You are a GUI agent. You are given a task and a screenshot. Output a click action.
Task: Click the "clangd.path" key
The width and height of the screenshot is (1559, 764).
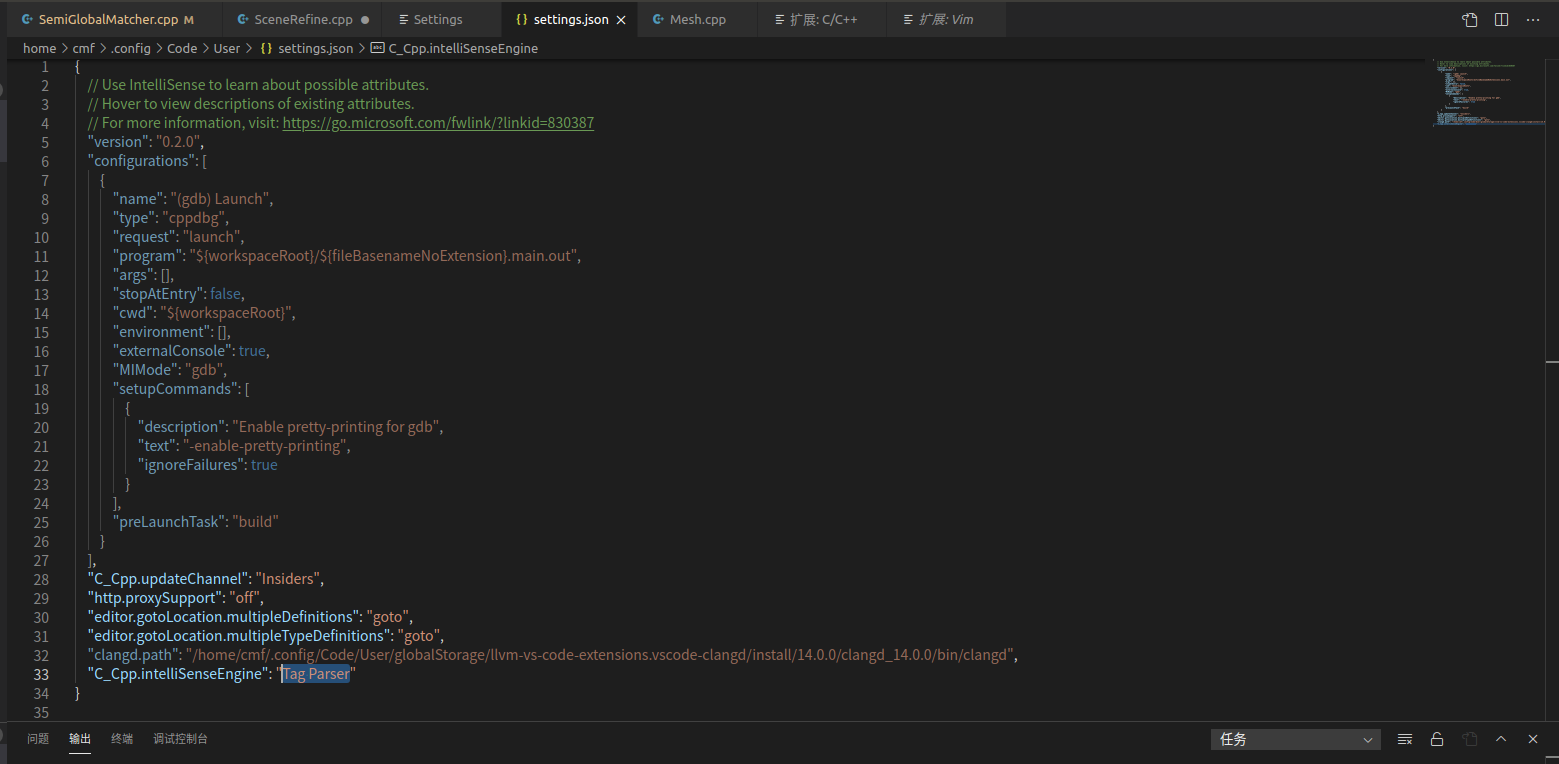pos(133,655)
